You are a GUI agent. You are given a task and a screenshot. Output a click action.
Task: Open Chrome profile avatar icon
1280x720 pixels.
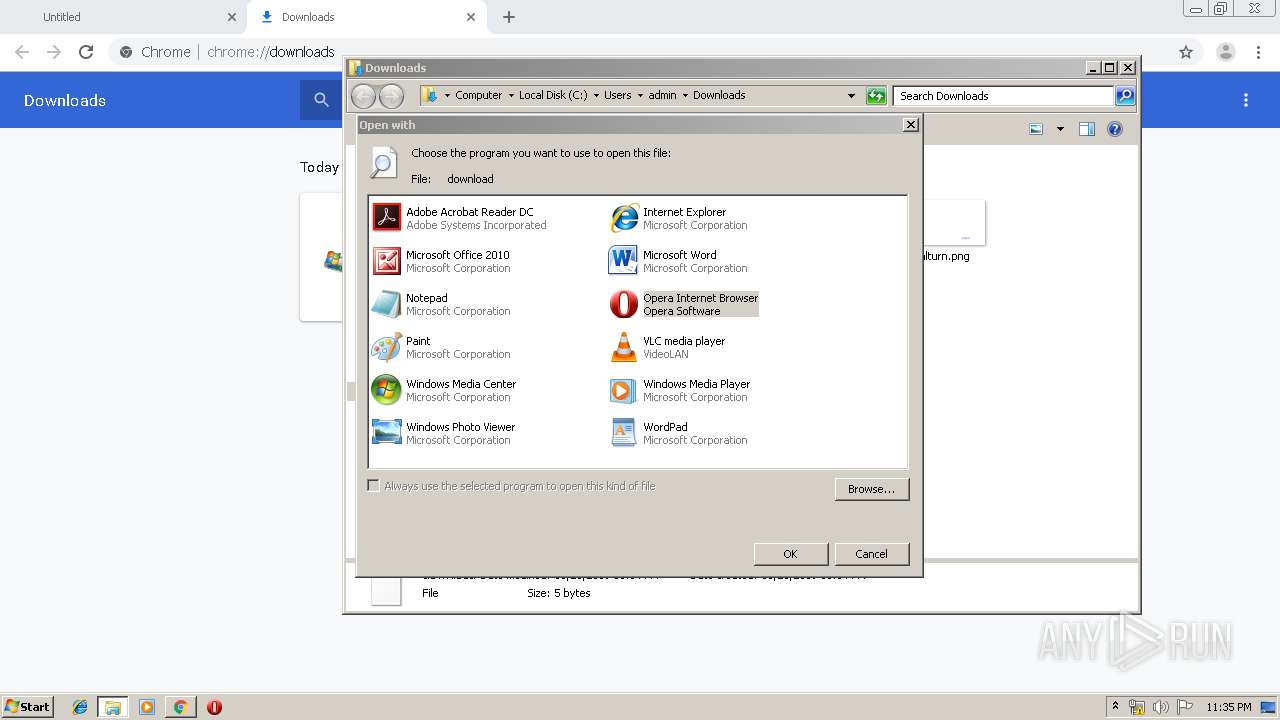(1225, 52)
